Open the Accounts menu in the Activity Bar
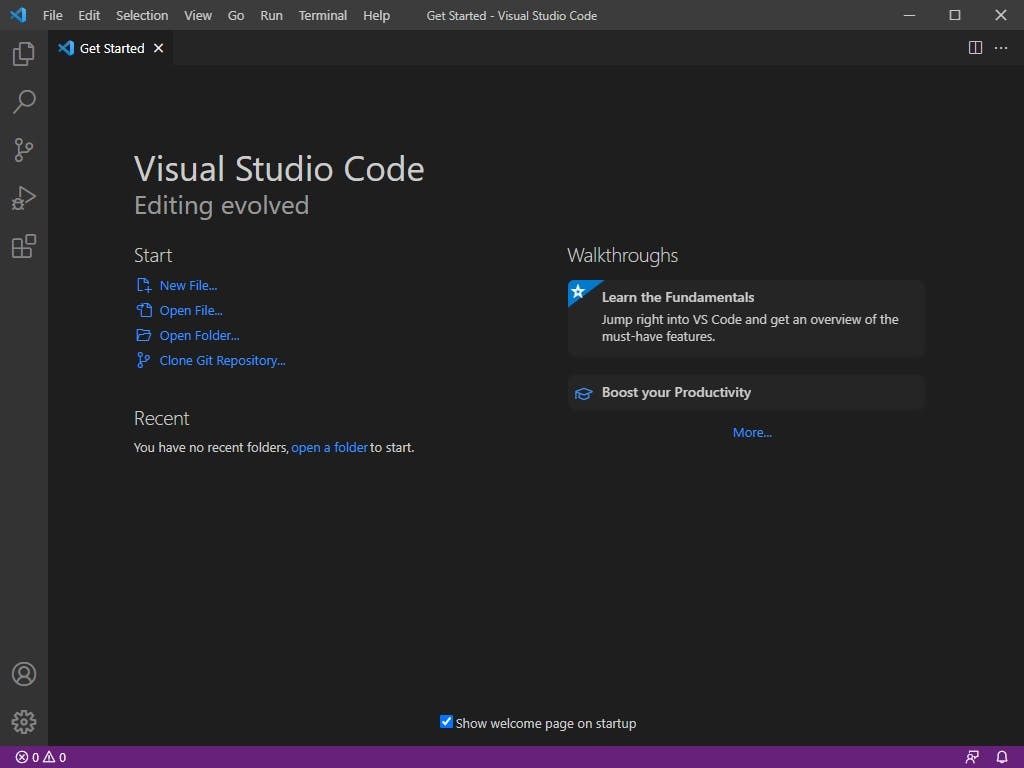 pos(23,674)
